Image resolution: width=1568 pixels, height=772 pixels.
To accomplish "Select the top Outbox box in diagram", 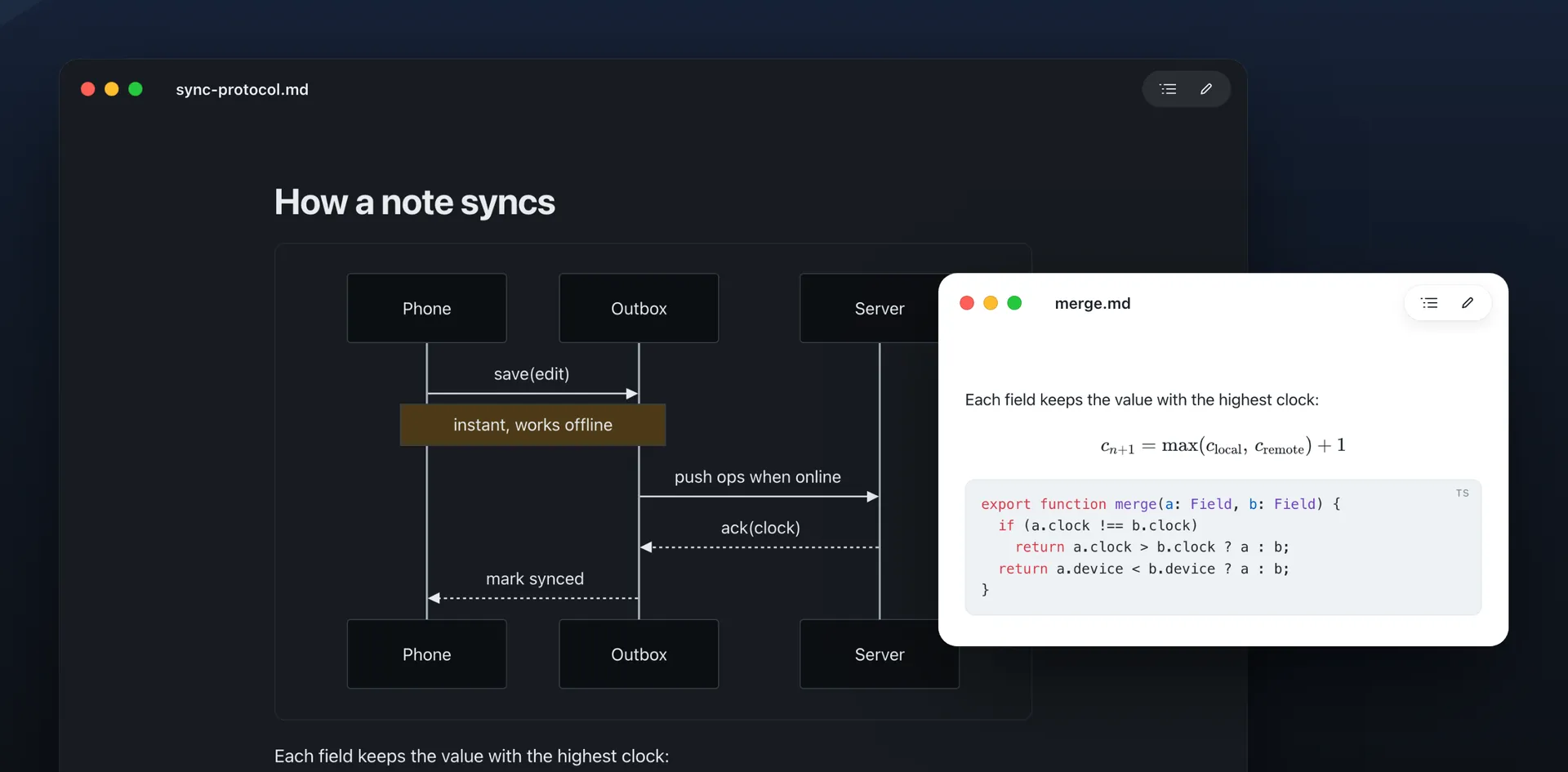I will [x=639, y=308].
